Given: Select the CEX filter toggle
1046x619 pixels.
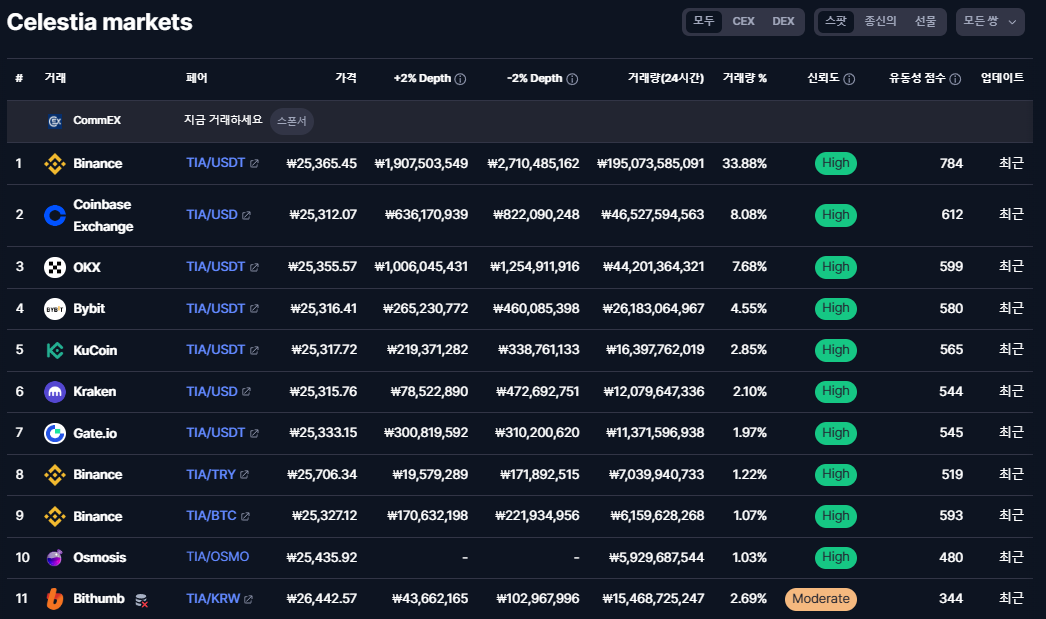Looking at the screenshot, I should click(743, 21).
